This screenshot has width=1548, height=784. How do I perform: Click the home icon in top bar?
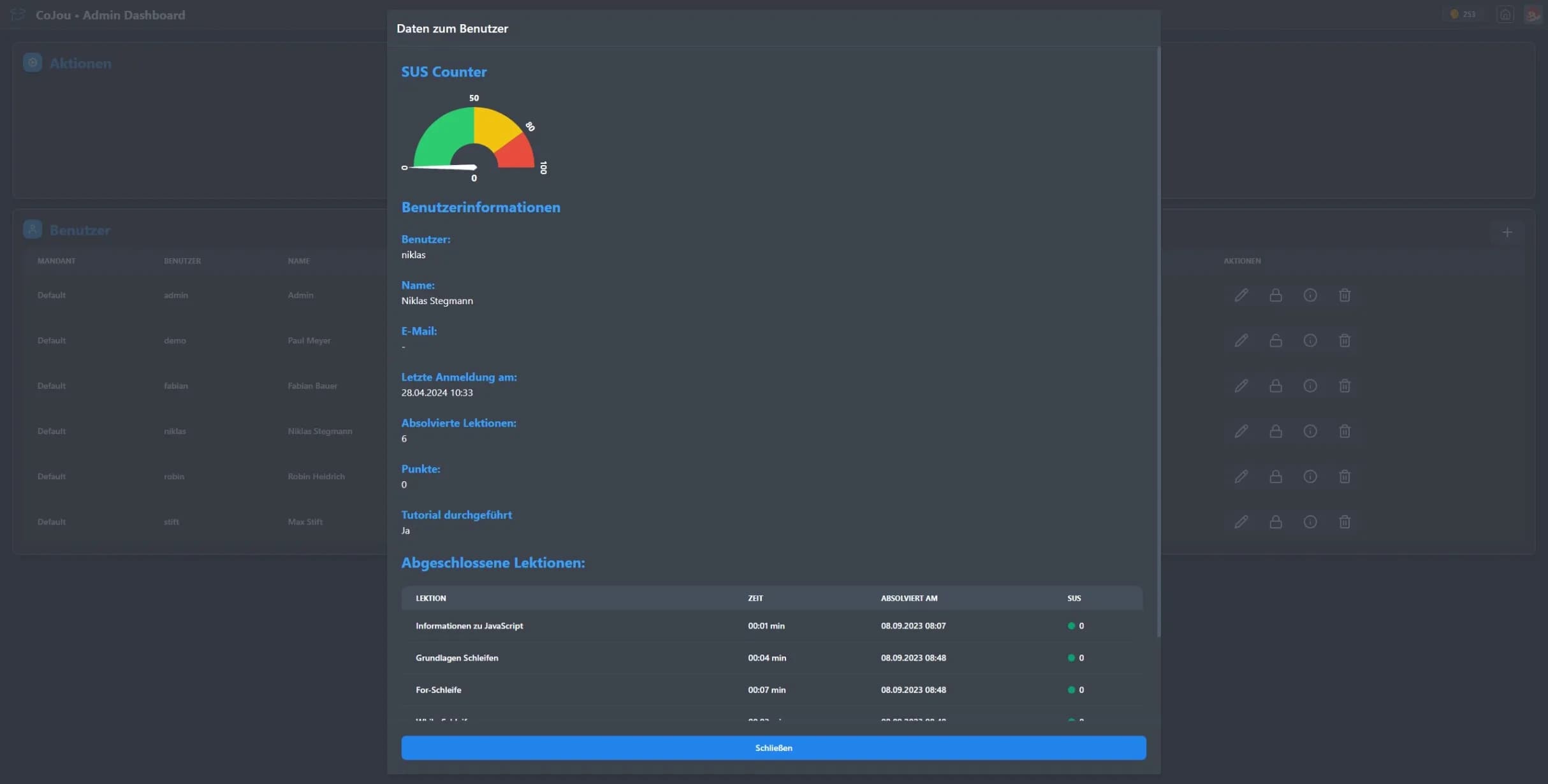click(1505, 14)
